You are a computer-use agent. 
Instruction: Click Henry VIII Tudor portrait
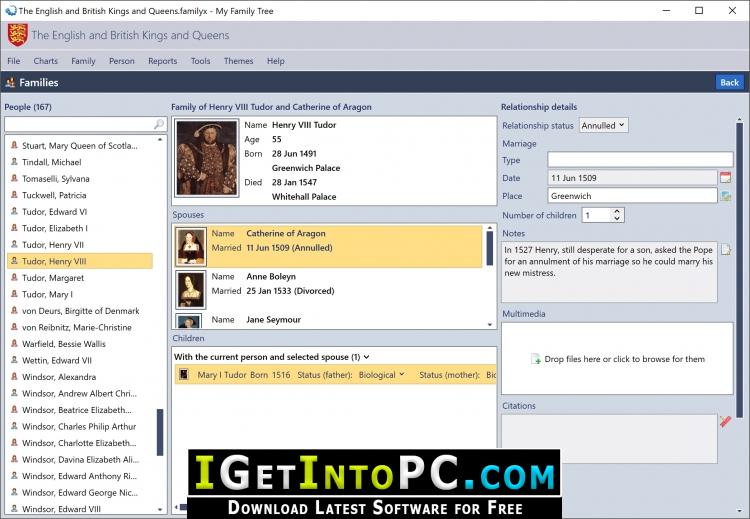(x=207, y=158)
